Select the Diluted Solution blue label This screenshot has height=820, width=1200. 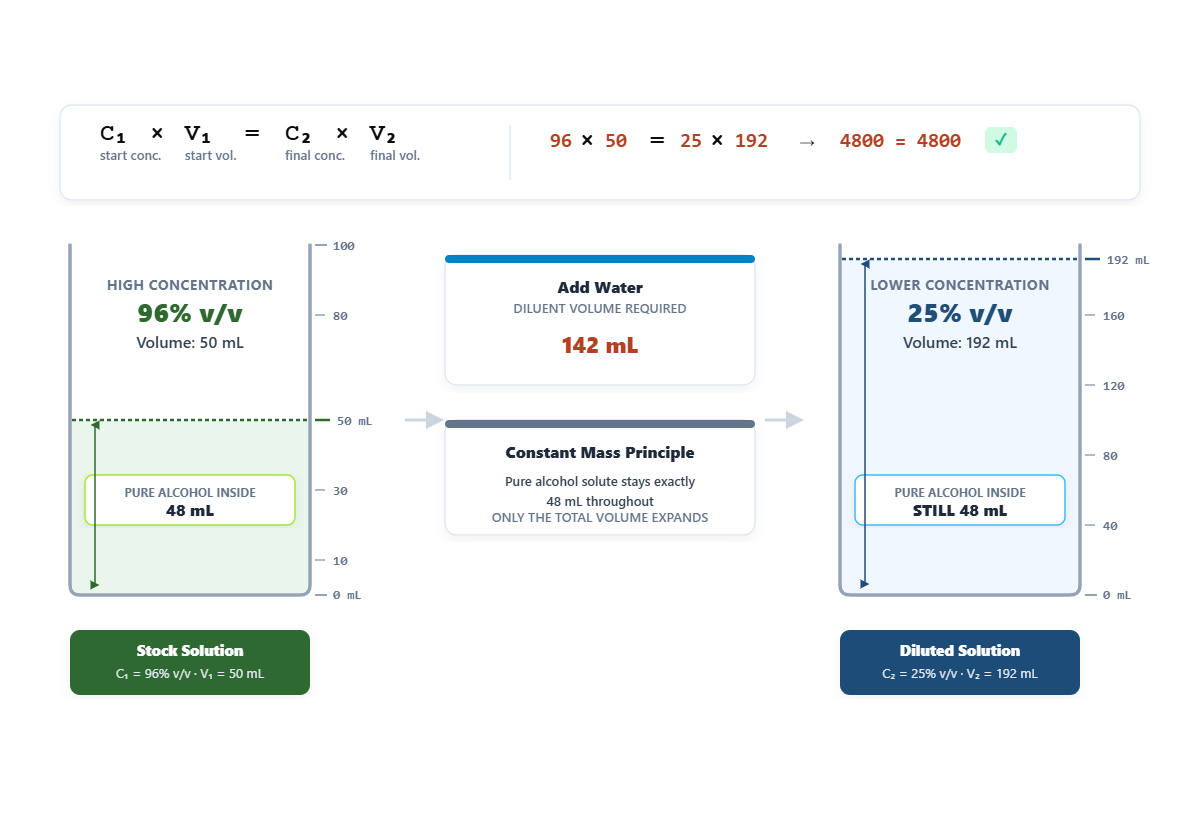pos(960,662)
